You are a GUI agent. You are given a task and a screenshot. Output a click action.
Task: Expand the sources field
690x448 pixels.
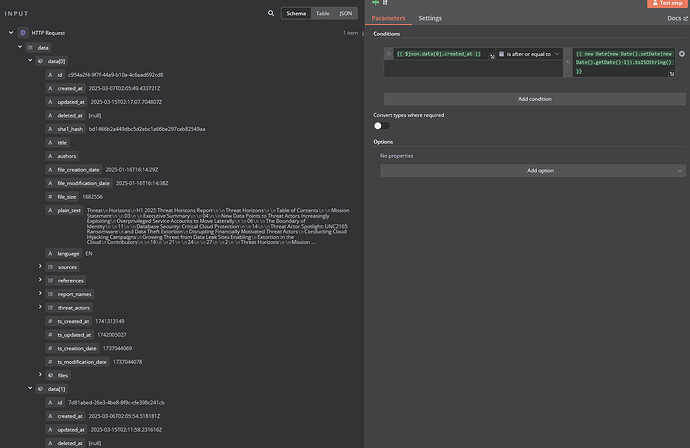point(40,266)
